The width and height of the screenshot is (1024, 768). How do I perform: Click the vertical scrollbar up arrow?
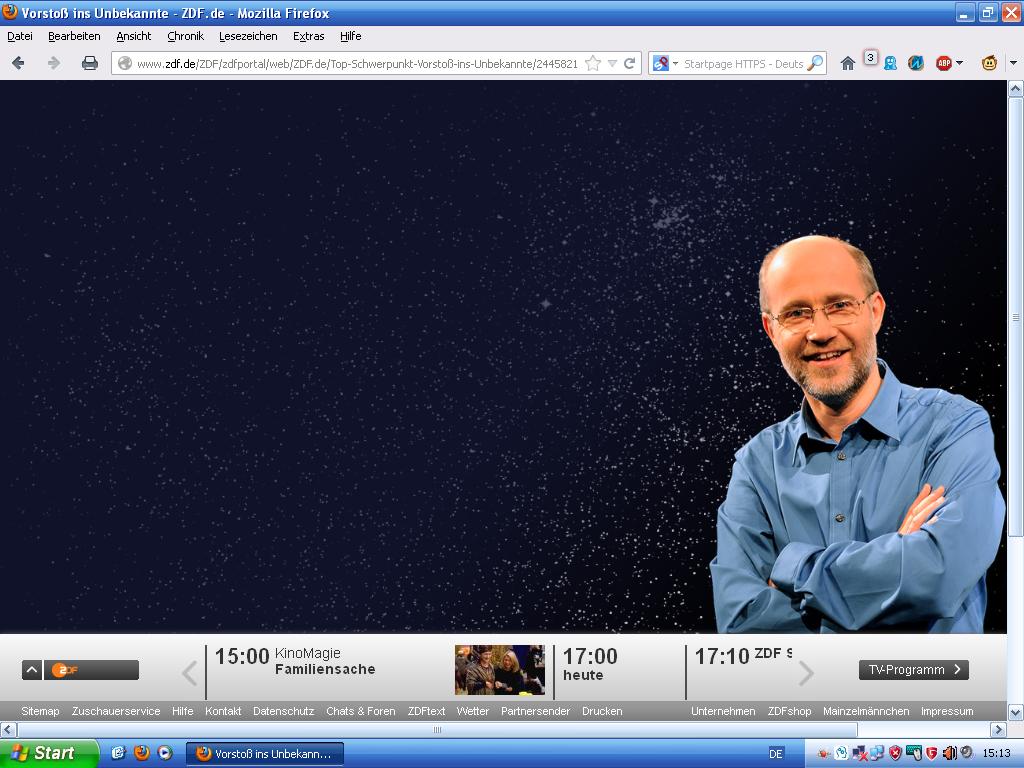click(1016, 88)
